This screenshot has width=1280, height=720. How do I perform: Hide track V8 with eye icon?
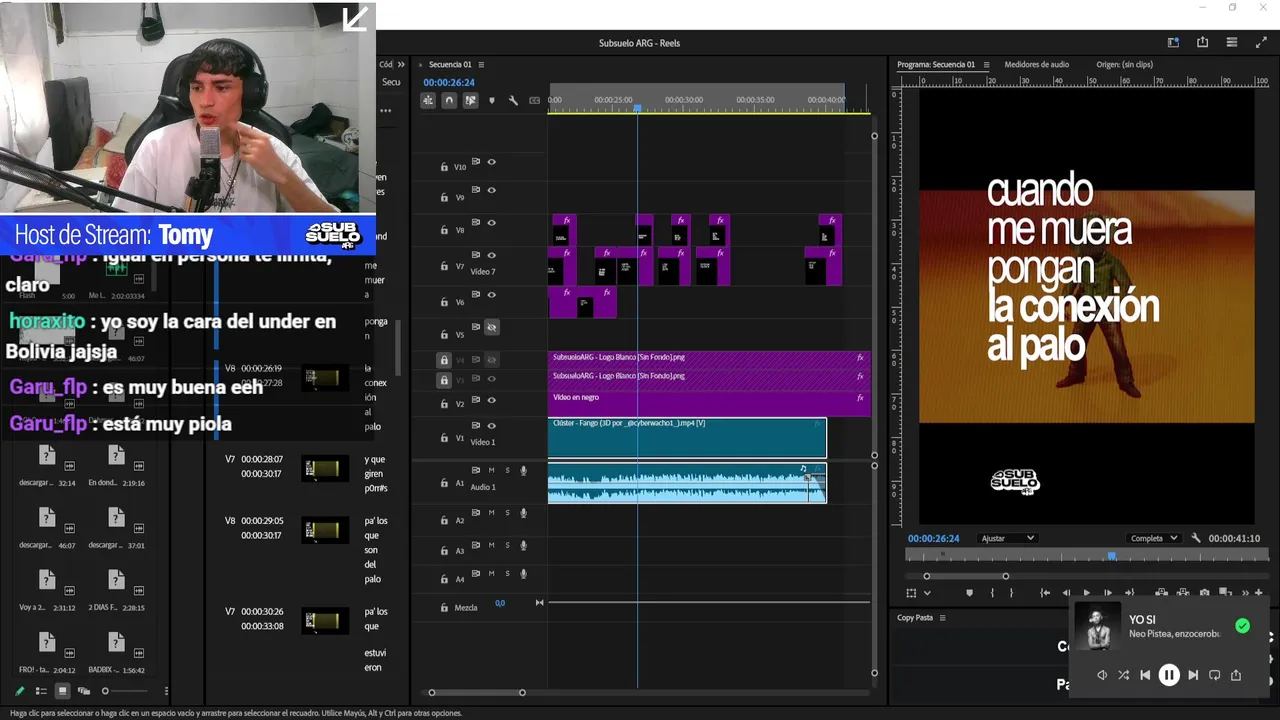[491, 223]
